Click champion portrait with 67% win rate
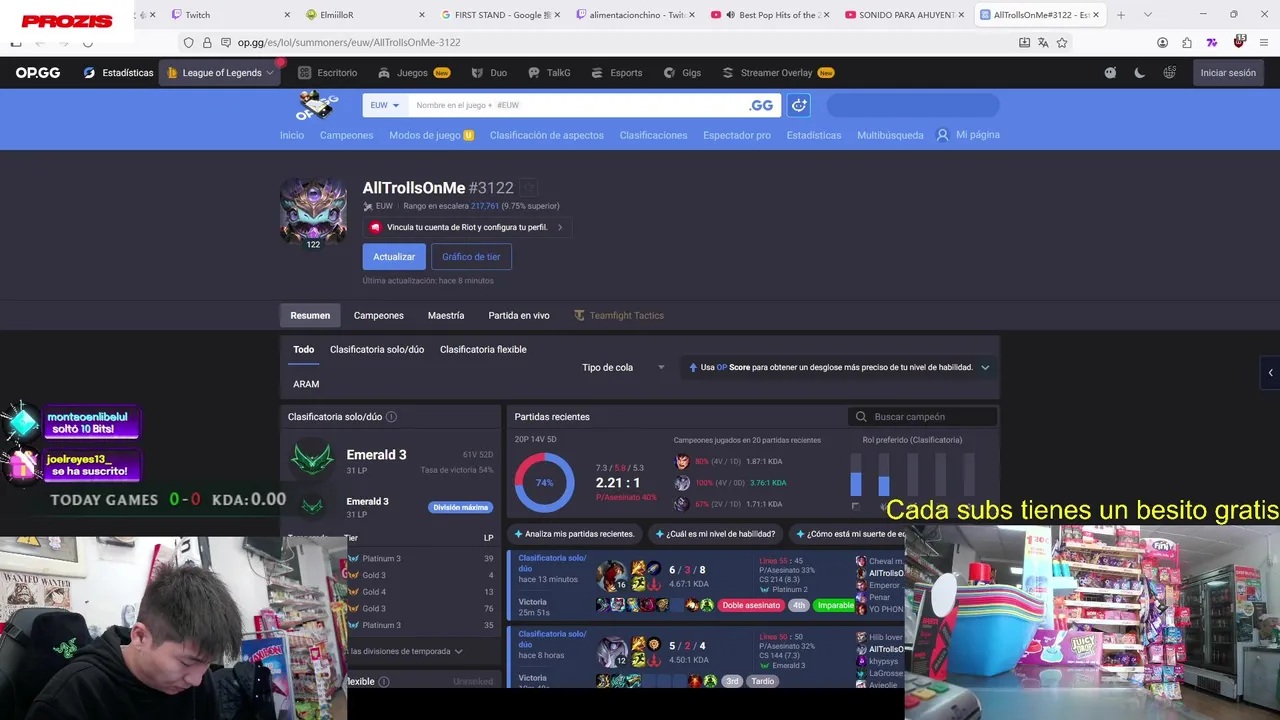Viewport: 1280px width, 720px height. 682,504
